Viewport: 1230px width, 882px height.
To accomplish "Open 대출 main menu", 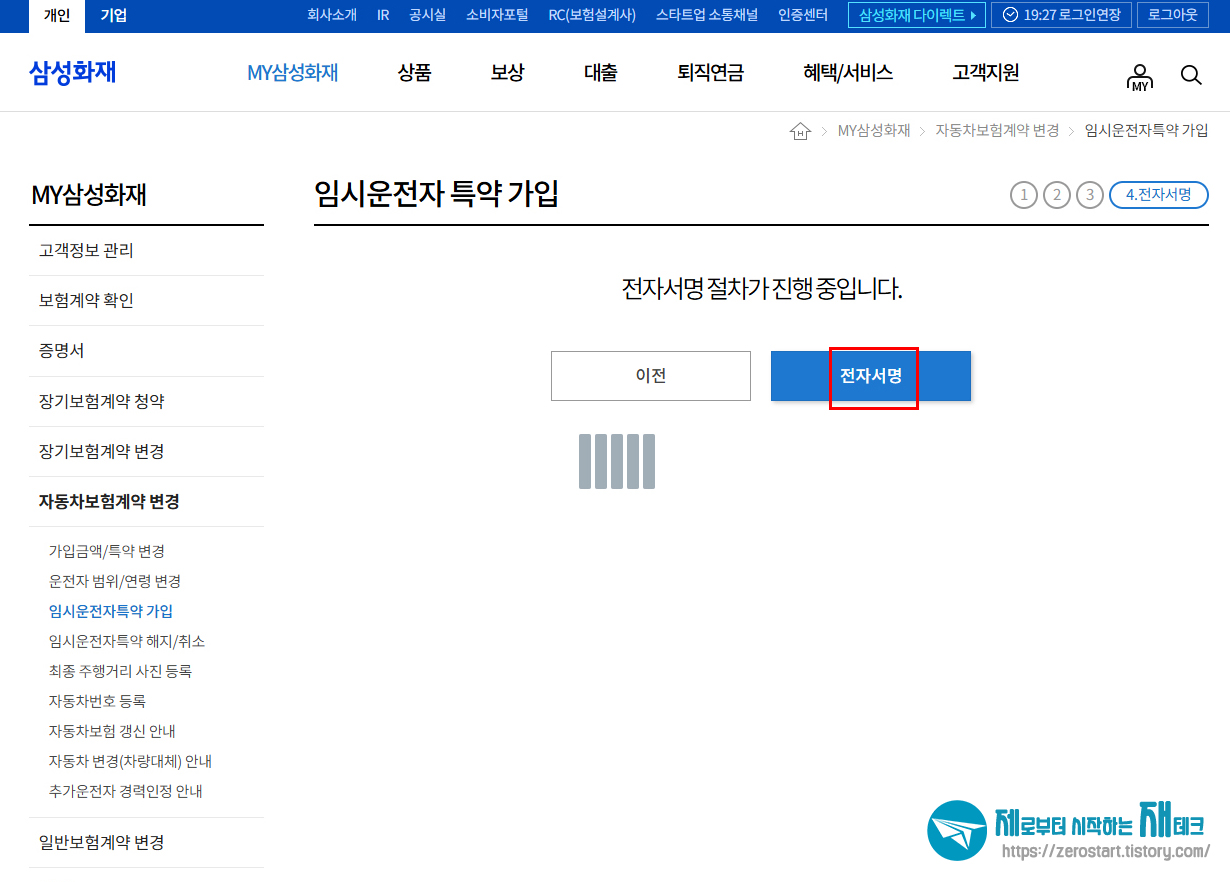I will 600,72.
